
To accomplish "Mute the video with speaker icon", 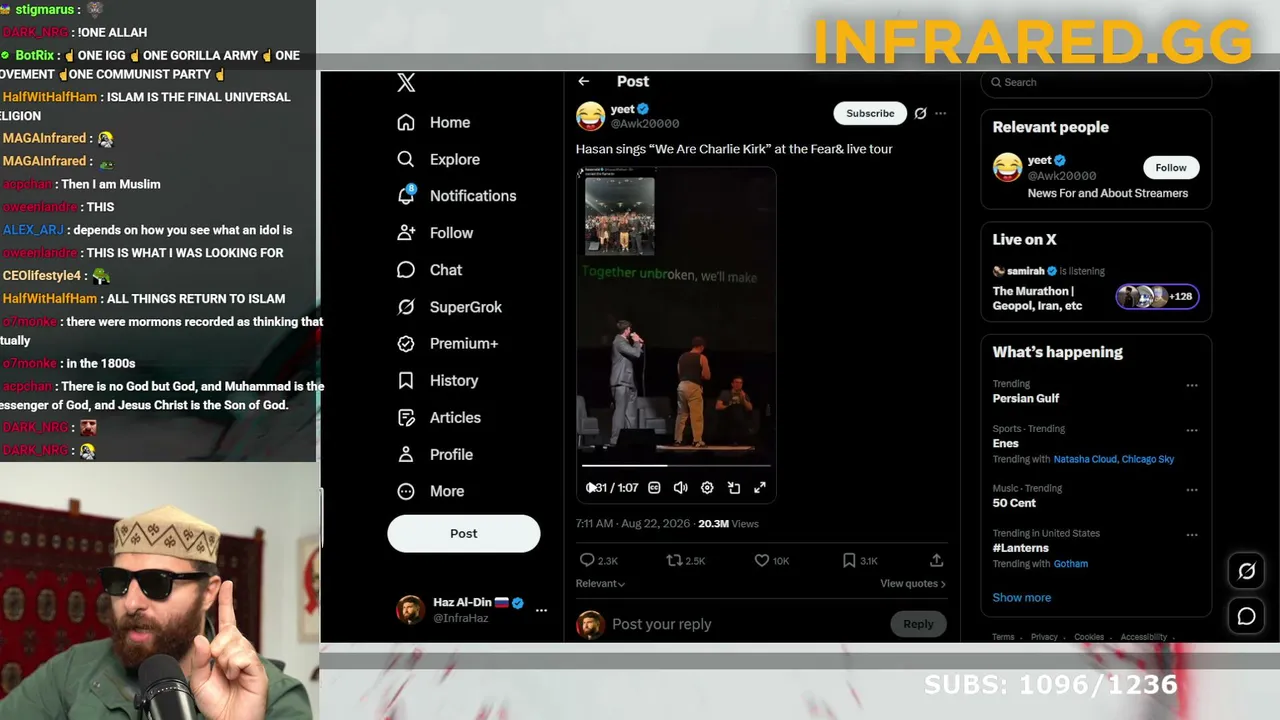I will coord(681,488).
